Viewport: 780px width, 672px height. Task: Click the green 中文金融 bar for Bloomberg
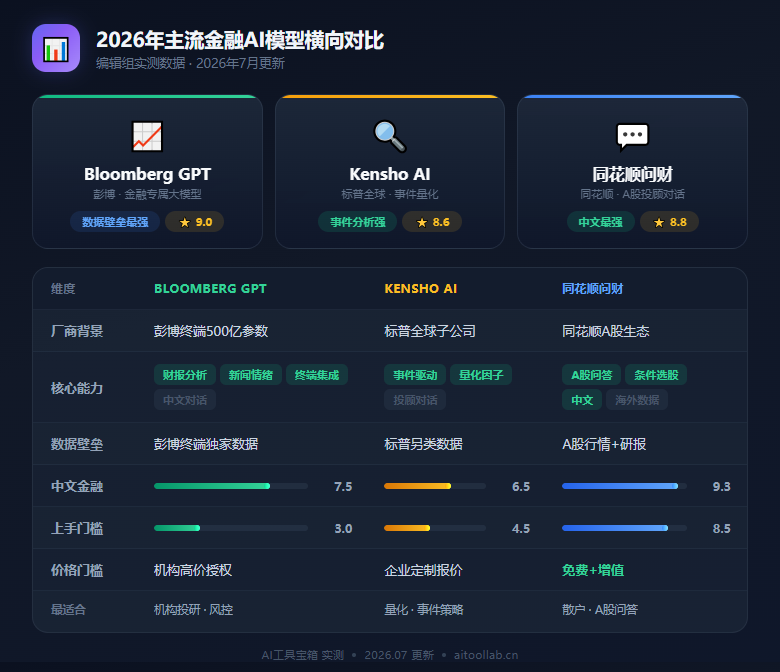(212, 486)
